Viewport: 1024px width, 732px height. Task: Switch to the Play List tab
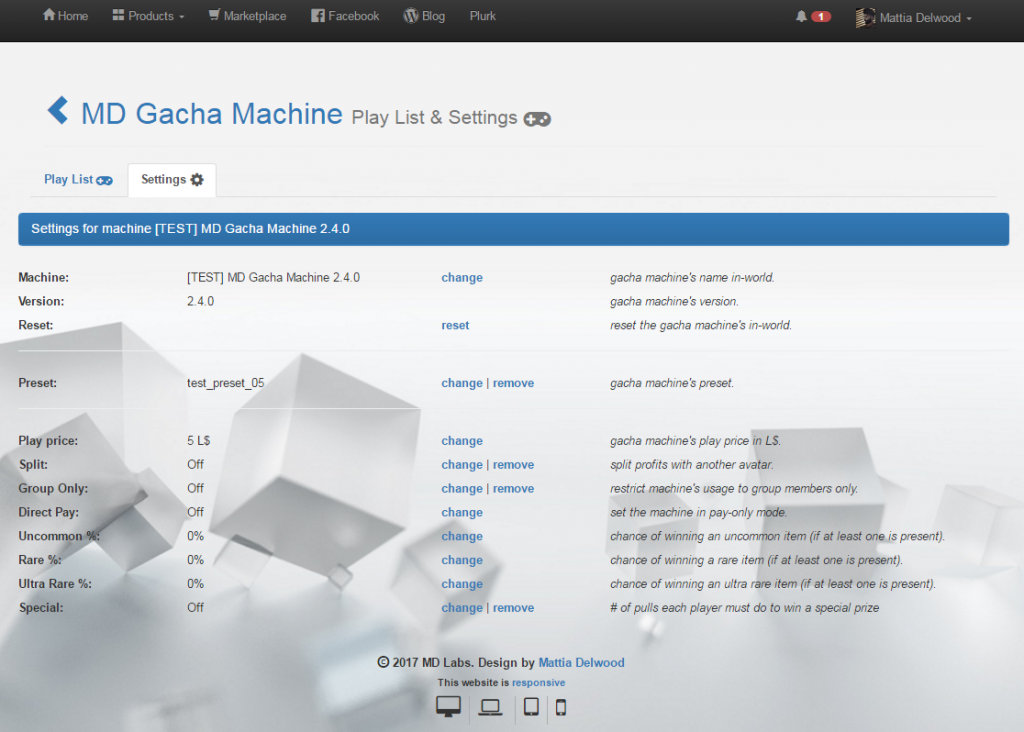77,180
